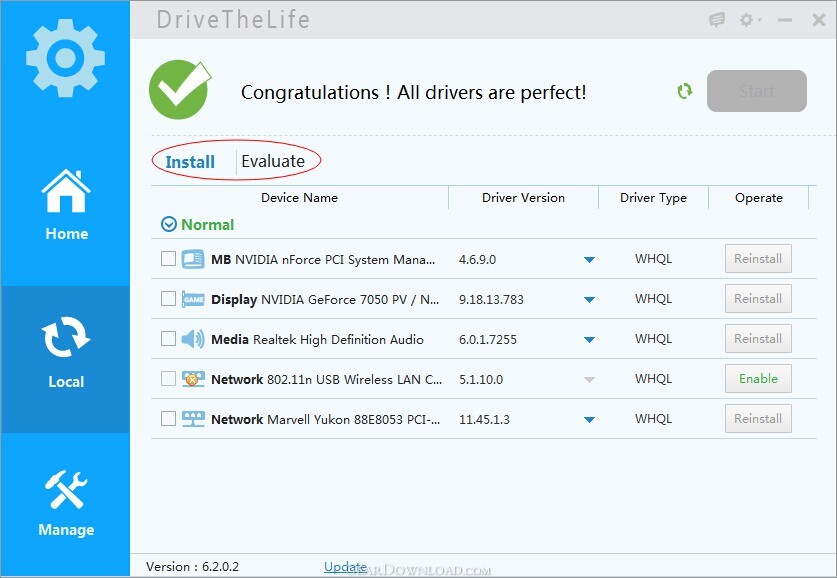Select the Network Marvell Yukon device name
This screenshot has width=837, height=578.
pos(326,420)
